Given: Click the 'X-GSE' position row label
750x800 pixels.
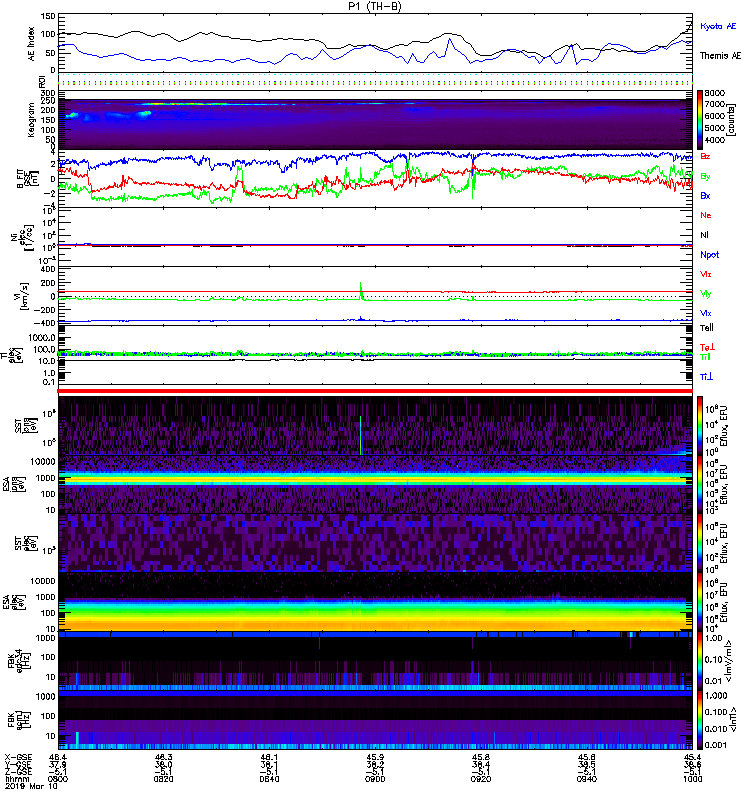Looking at the screenshot, I should coord(18,758).
